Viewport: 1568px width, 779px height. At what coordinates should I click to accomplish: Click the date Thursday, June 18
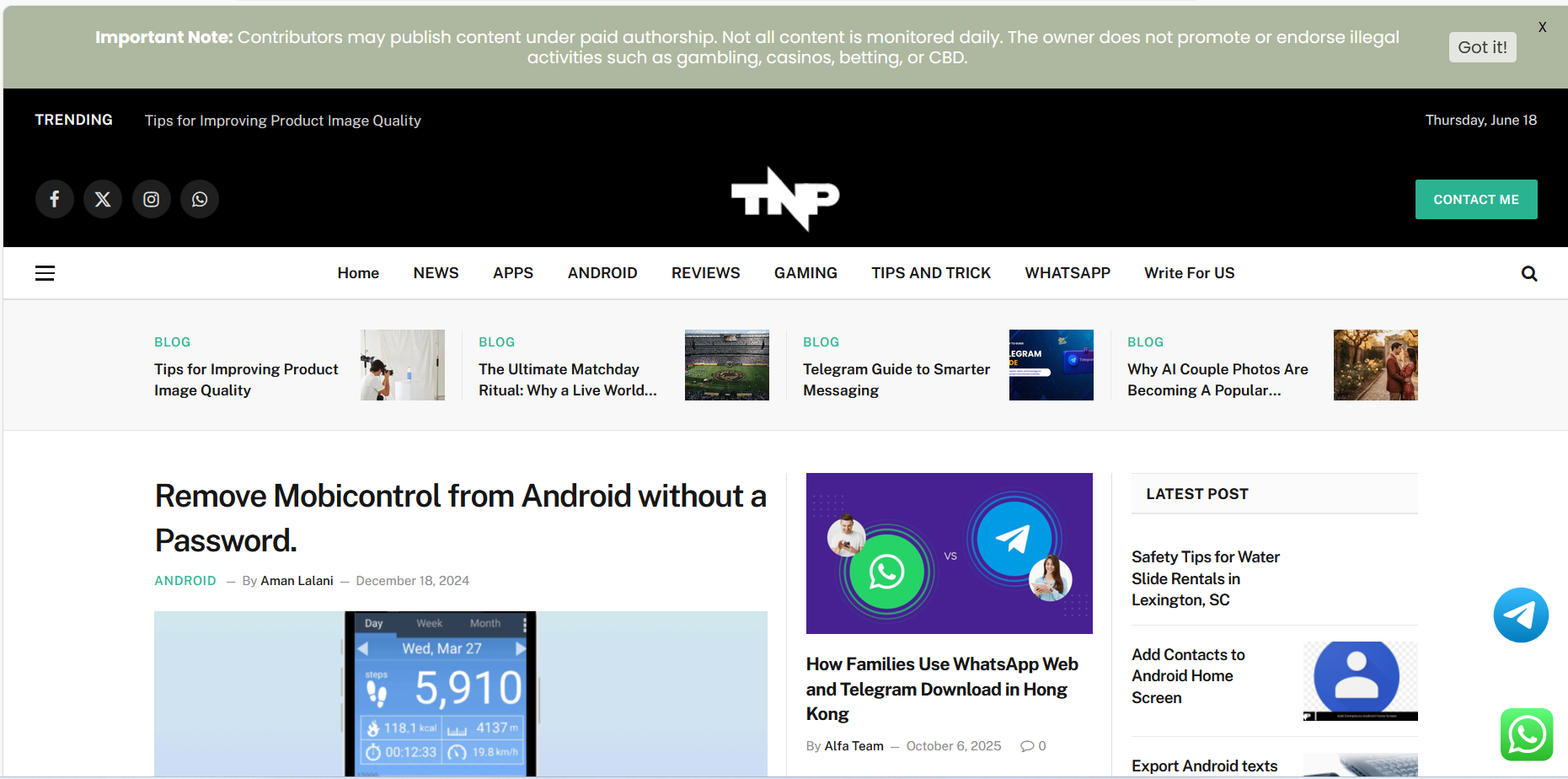1481,120
